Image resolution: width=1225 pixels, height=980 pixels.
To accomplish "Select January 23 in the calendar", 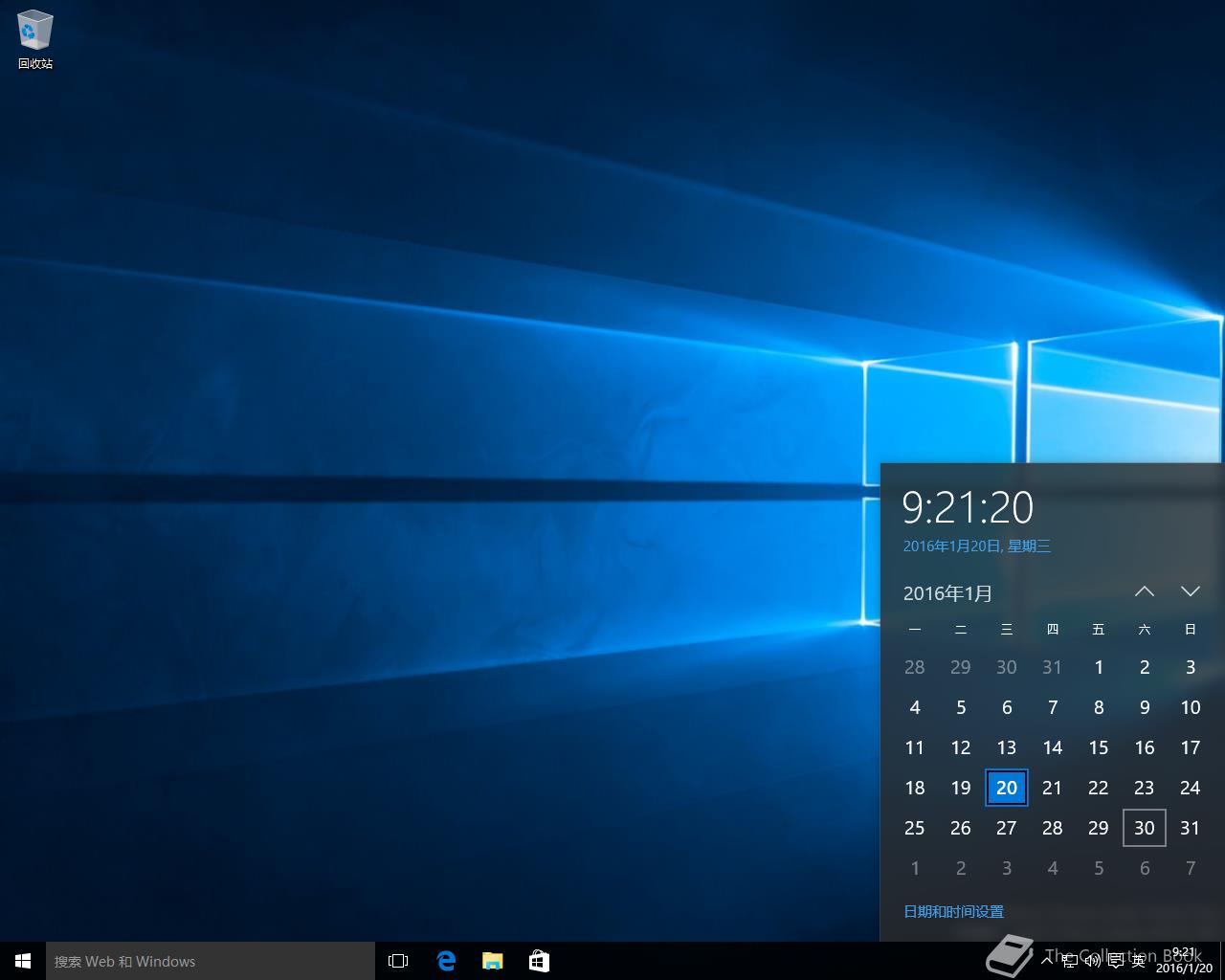I will click(1145, 788).
